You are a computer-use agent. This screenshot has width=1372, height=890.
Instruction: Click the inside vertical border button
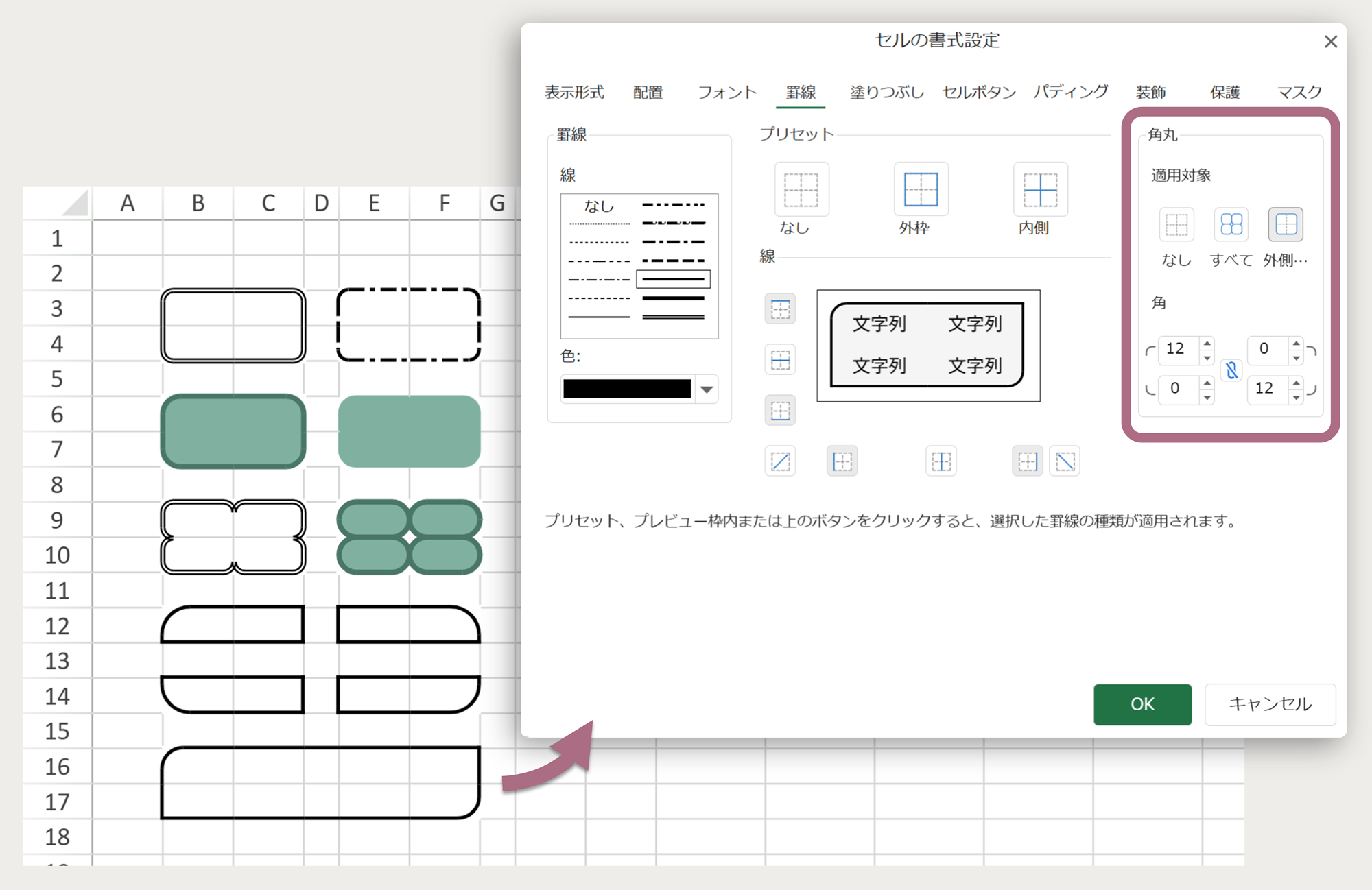[941, 461]
